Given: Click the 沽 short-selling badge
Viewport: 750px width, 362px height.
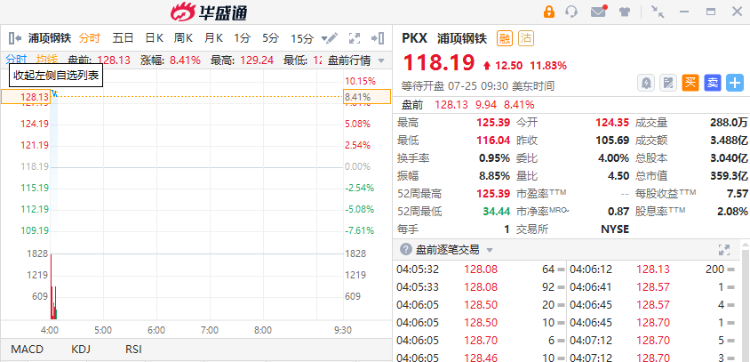Looking at the screenshot, I should point(526,38).
